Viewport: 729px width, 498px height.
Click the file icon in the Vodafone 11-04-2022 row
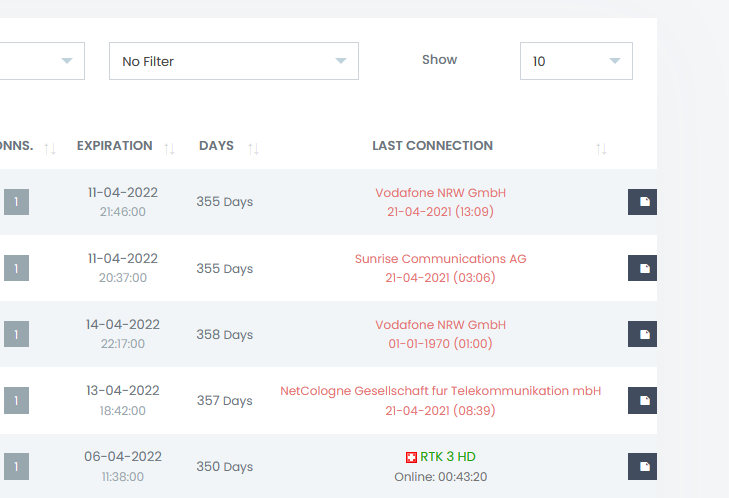click(x=643, y=202)
